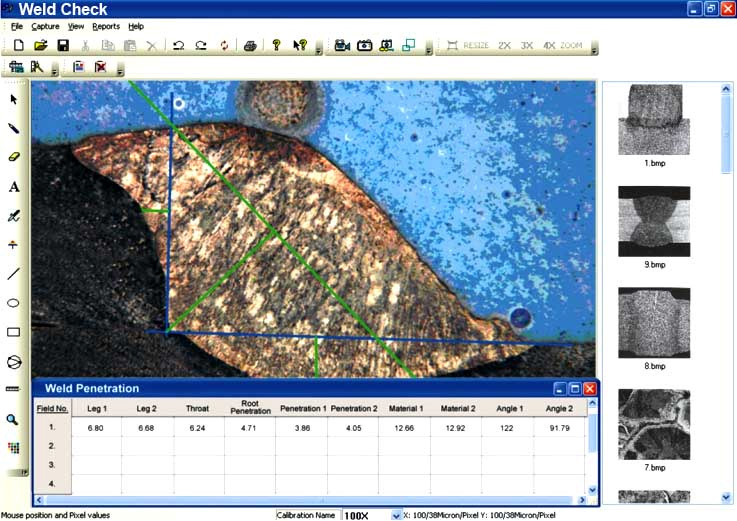Image resolution: width=737 pixels, height=521 pixels.
Task: Click the Throat value 6.24
Action: click(x=197, y=428)
